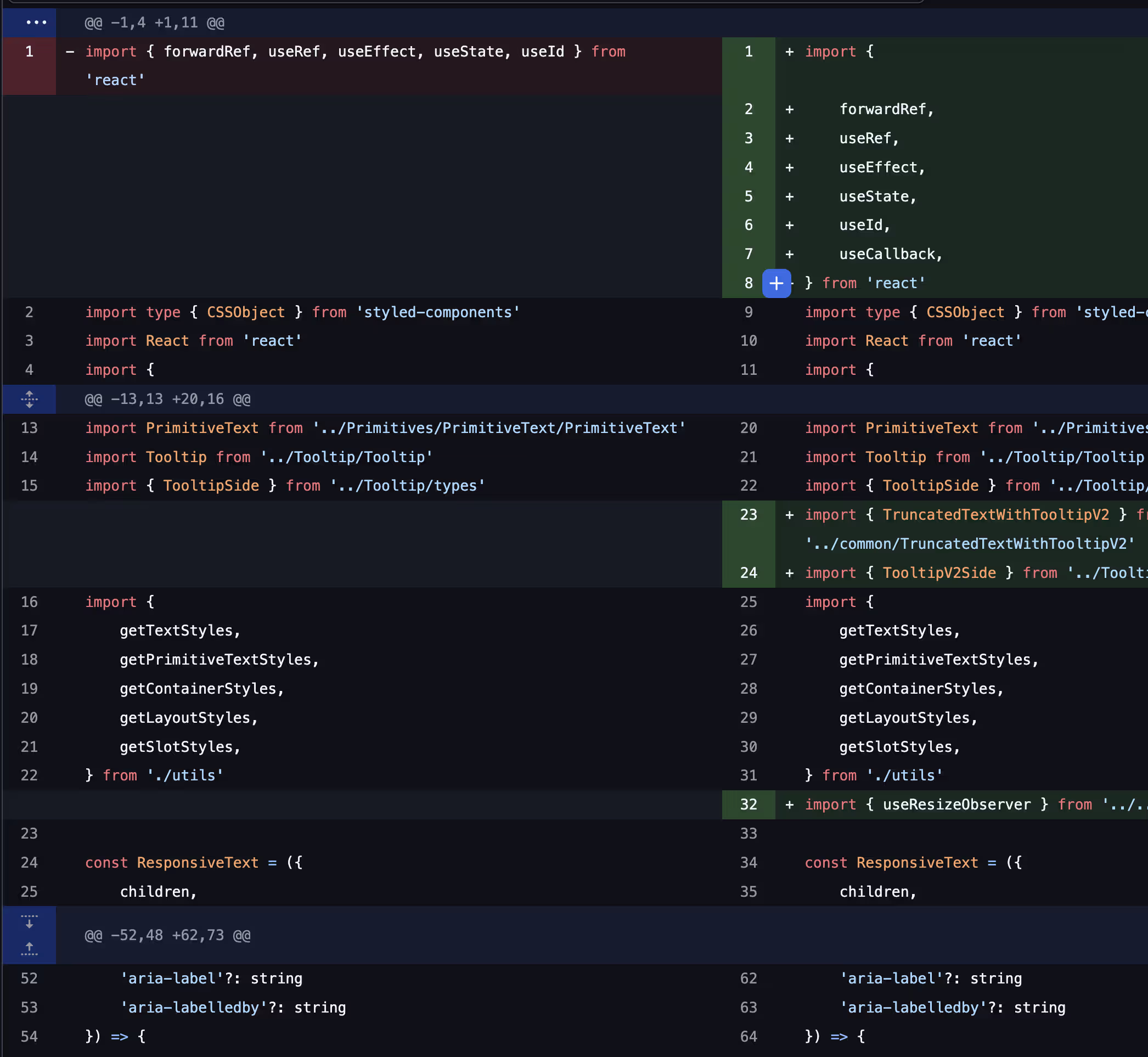Click useState on added line 5
This screenshot has width=1148, height=1057.
coord(874,196)
